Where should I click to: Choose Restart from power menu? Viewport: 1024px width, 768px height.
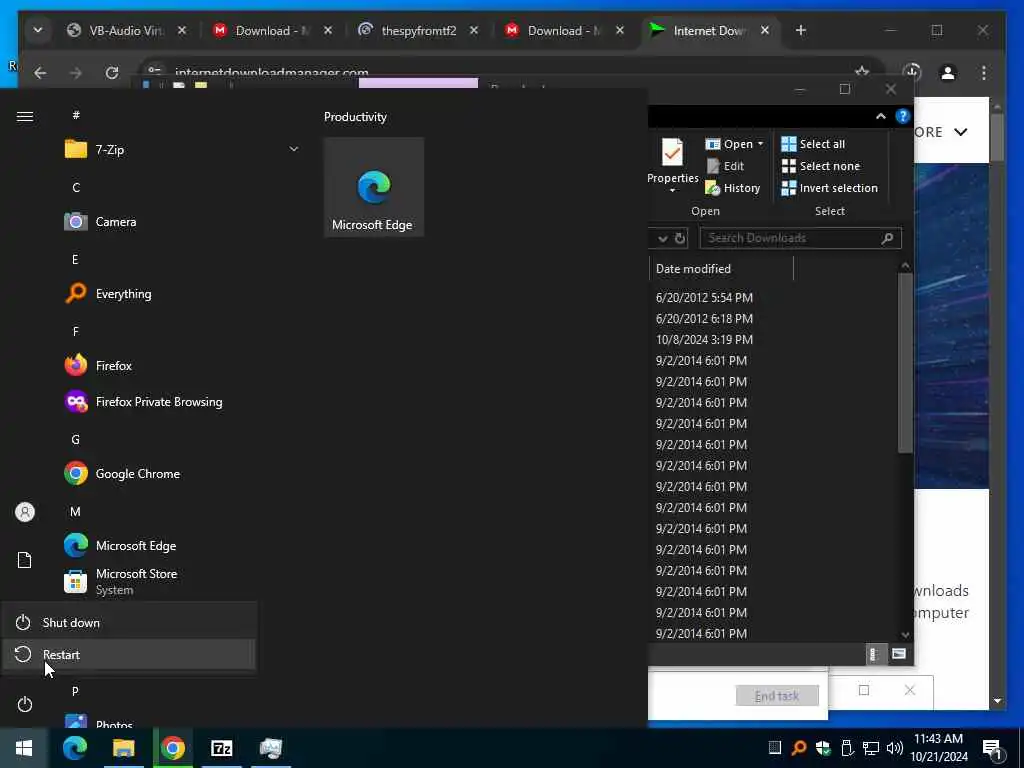pos(129,654)
